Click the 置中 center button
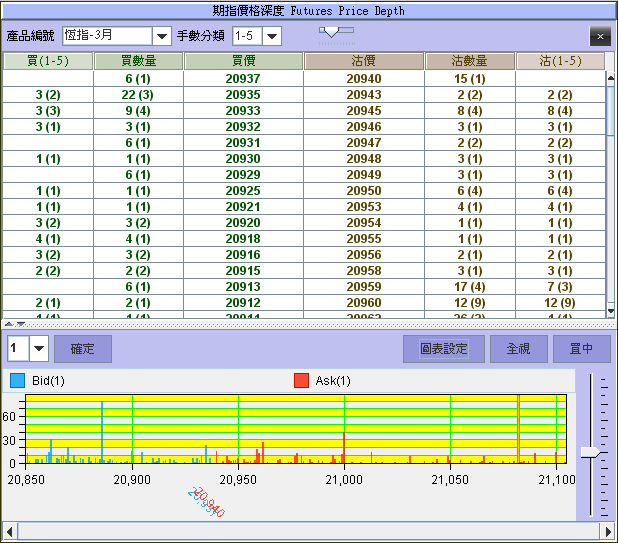Viewport: 618px width, 543px height. pos(581,349)
